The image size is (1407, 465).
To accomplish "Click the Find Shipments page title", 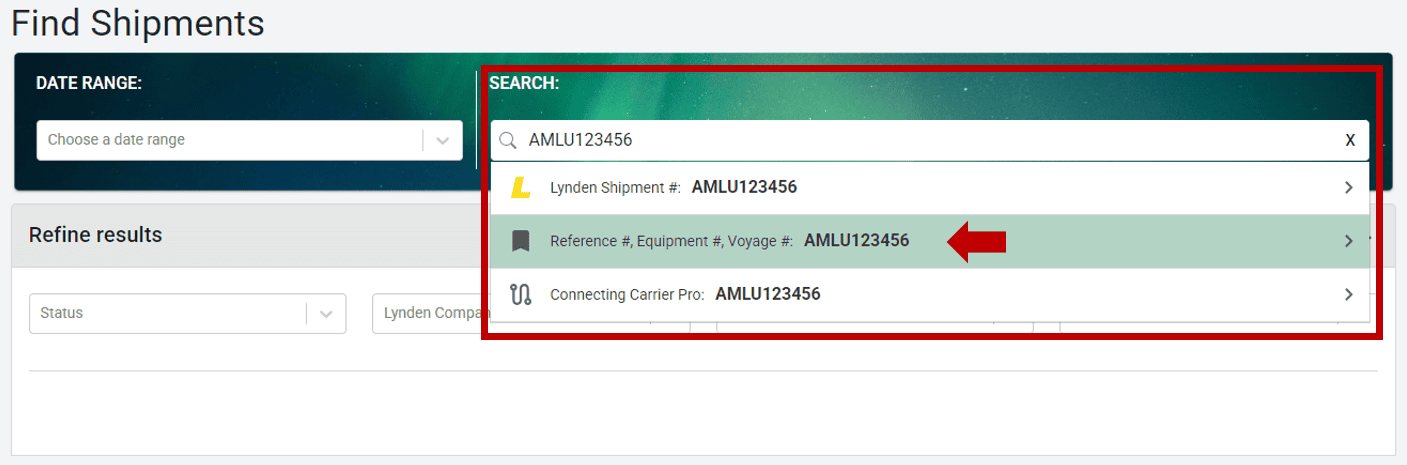I will [138, 23].
